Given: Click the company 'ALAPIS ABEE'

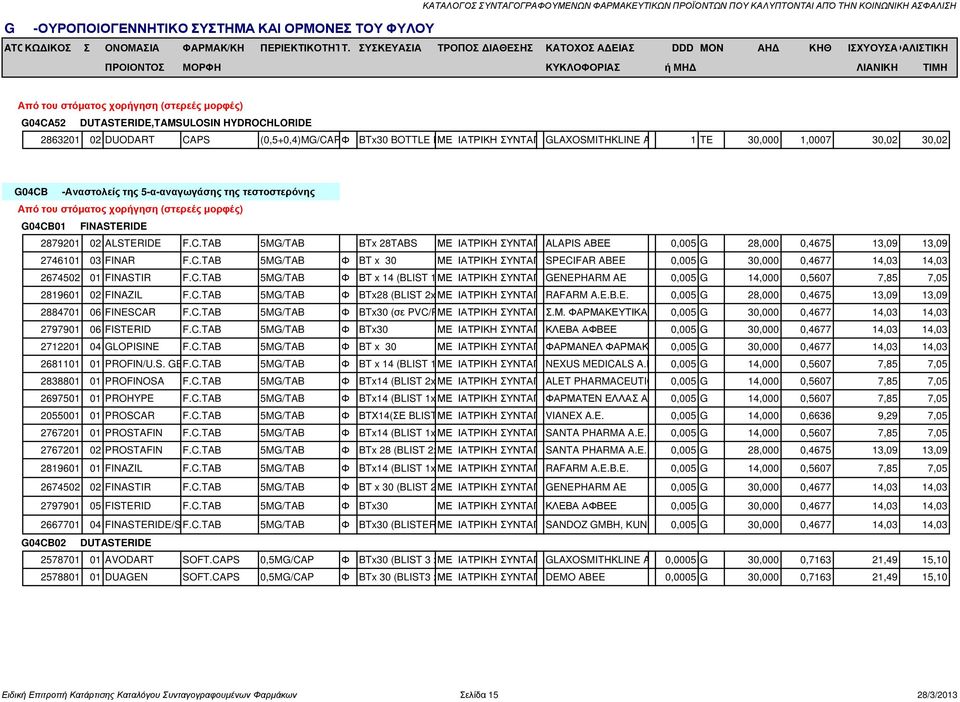Looking at the screenshot, I should [577, 244].
